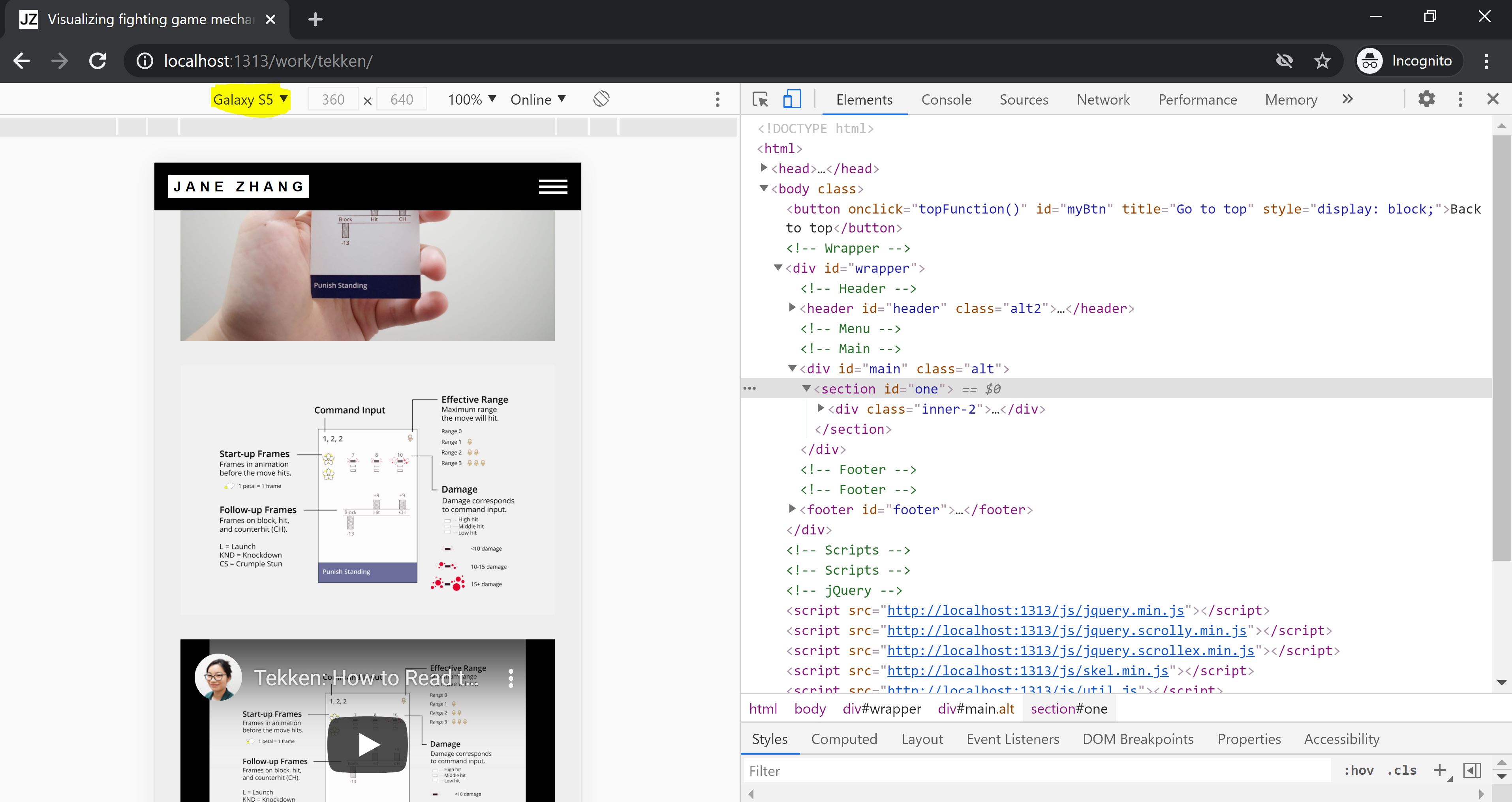Screen dimensions: 1512x802
Task: Switch to the Console tab
Action: click(946, 99)
